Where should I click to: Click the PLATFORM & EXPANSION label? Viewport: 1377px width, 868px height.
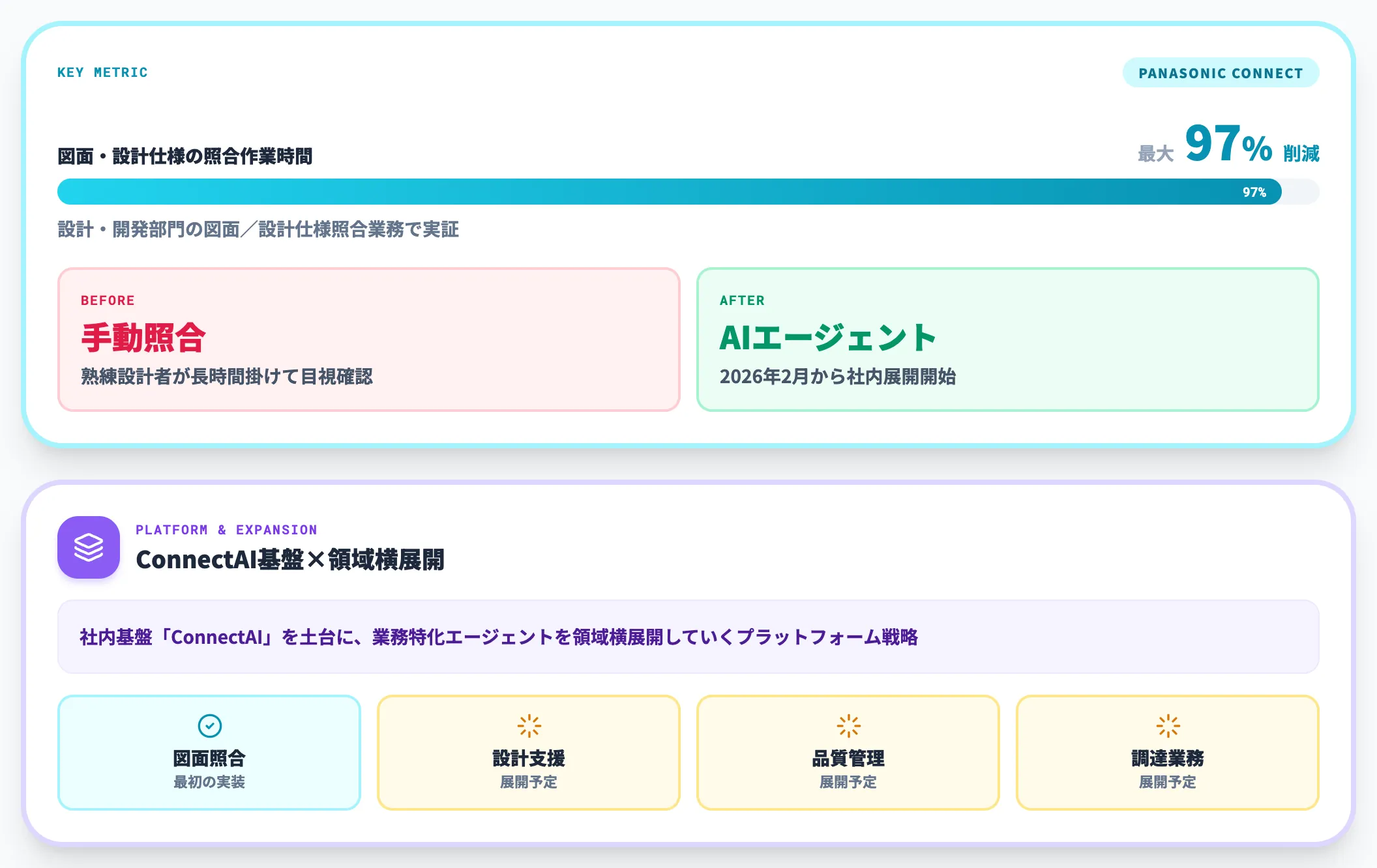click(226, 530)
